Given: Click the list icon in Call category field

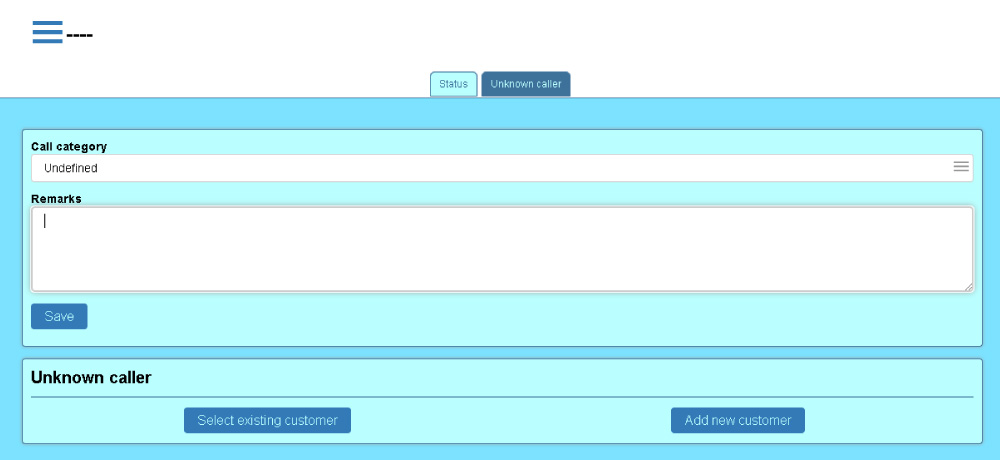Looking at the screenshot, I should coord(961,167).
